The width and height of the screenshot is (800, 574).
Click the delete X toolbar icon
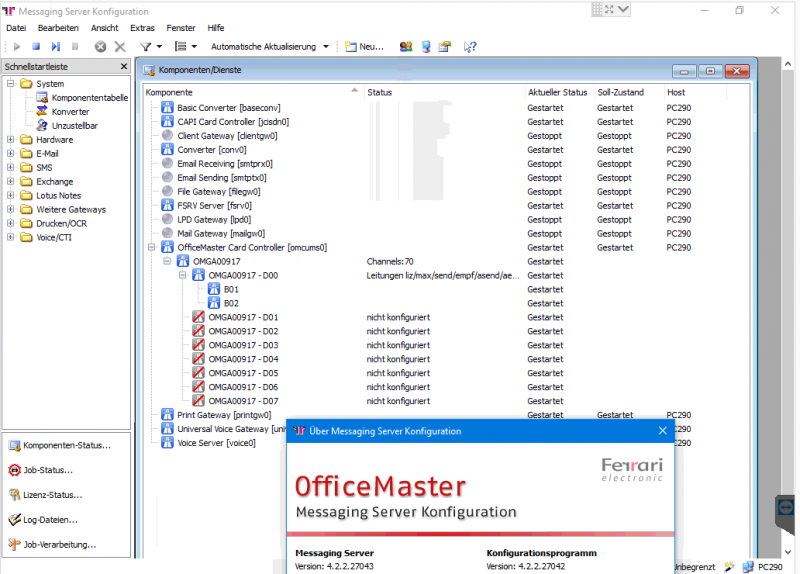[x=120, y=46]
